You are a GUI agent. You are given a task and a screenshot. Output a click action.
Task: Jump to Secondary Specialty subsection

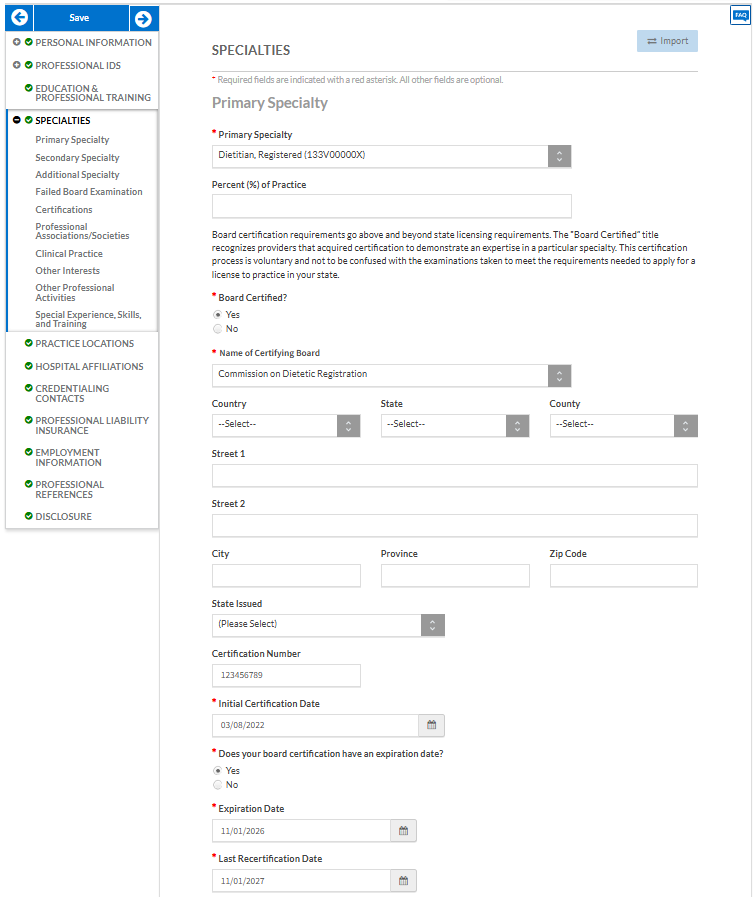pyautogui.click(x=77, y=157)
